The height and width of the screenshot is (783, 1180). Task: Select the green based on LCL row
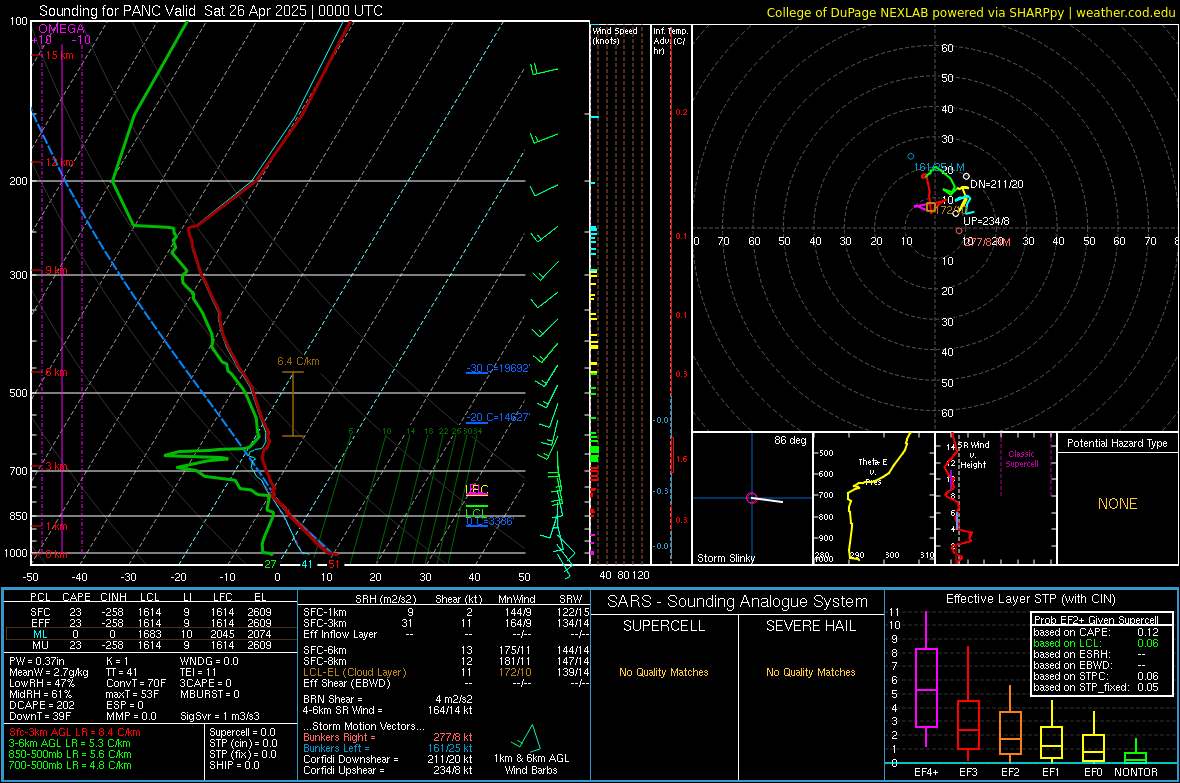pyautogui.click(x=1096, y=643)
